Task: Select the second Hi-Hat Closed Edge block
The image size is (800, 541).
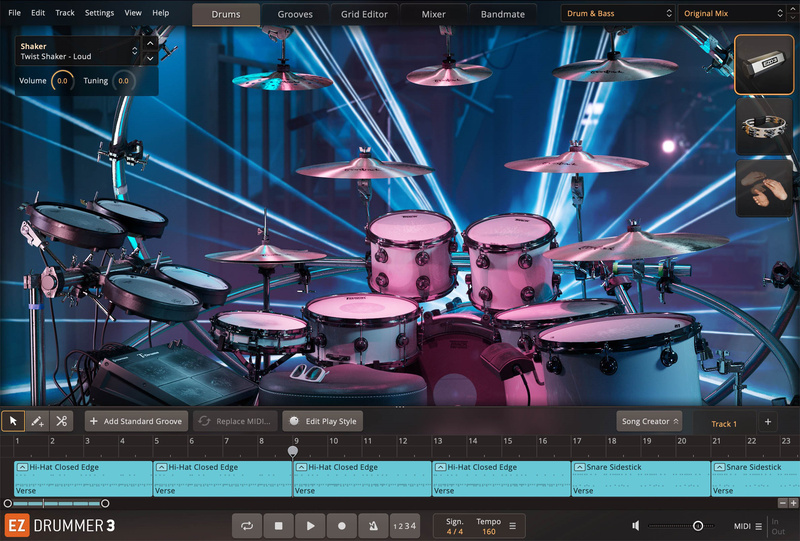Action: [x=222, y=479]
